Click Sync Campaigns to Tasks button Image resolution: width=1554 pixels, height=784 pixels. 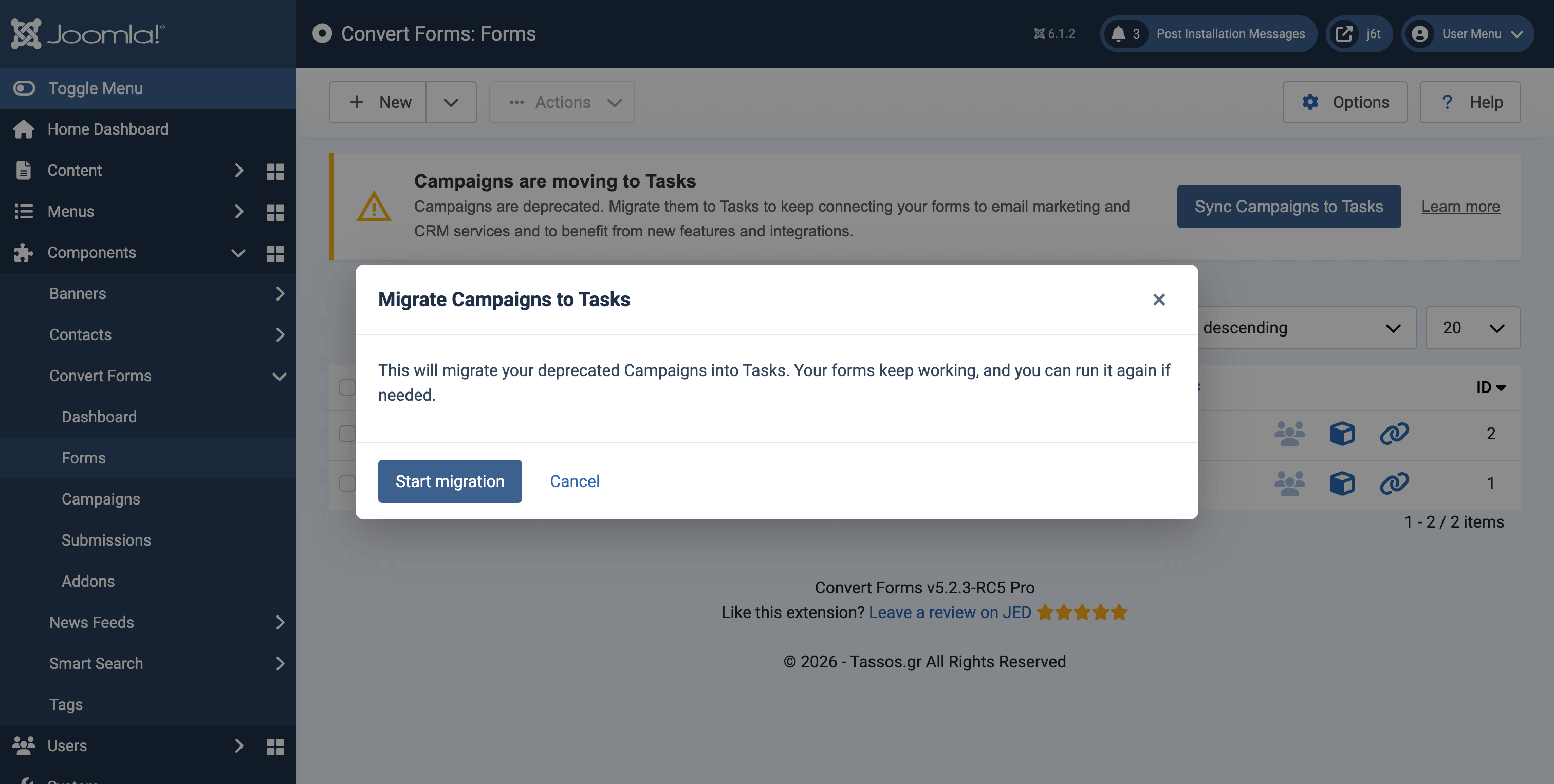tap(1288, 206)
